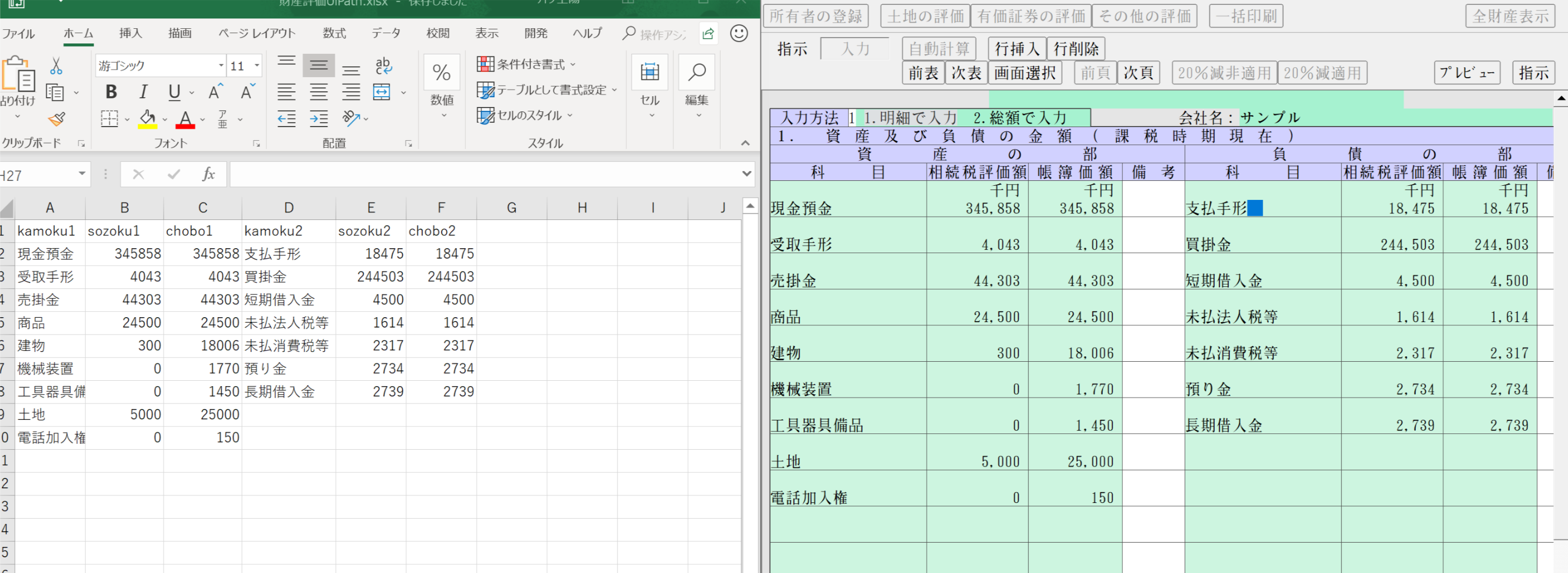Click the Decrease Indent icon

(286, 118)
